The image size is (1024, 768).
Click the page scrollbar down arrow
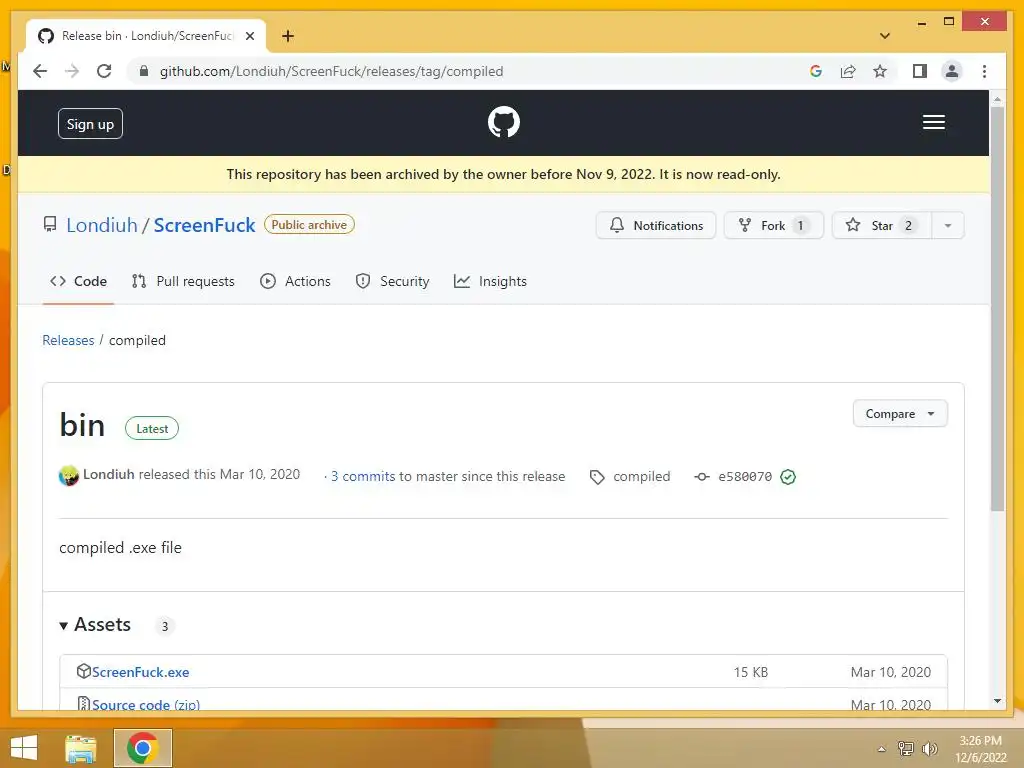pyautogui.click(x=997, y=701)
